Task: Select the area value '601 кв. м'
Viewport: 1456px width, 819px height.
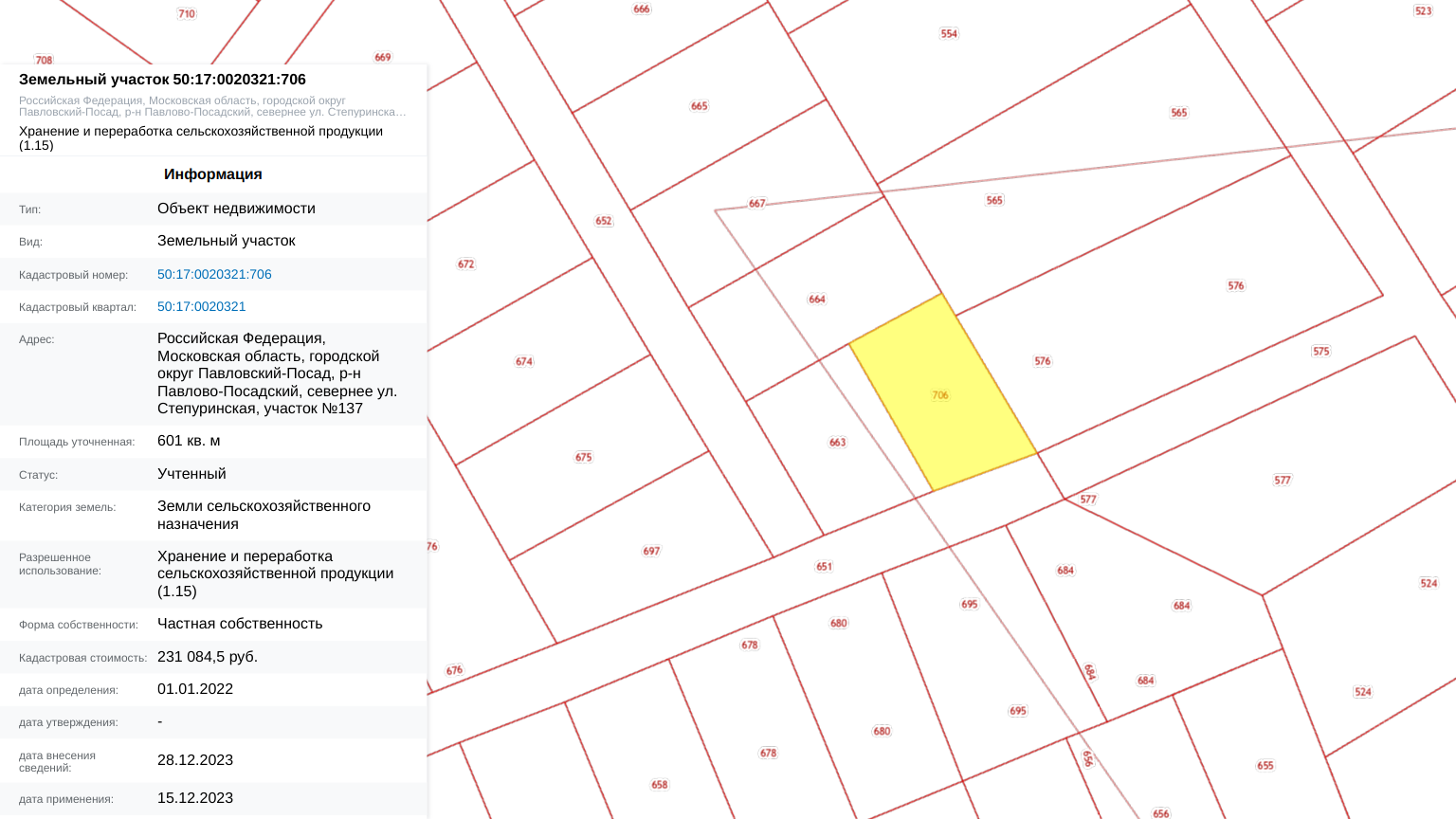Action: click(189, 441)
